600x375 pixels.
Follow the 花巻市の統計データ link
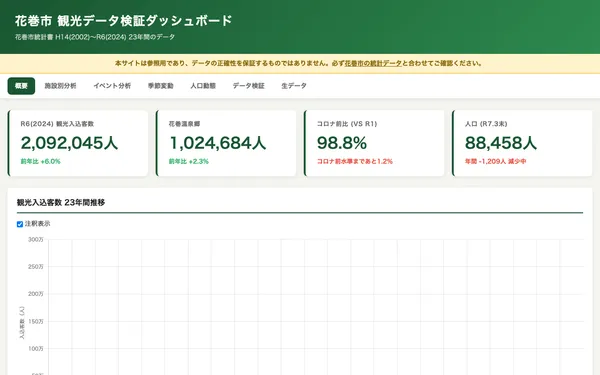pos(373,64)
